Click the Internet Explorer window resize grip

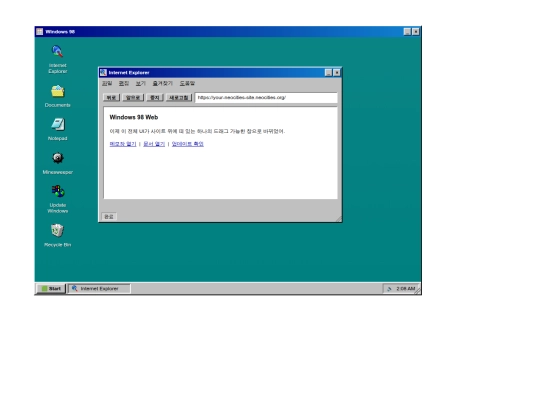[338, 219]
